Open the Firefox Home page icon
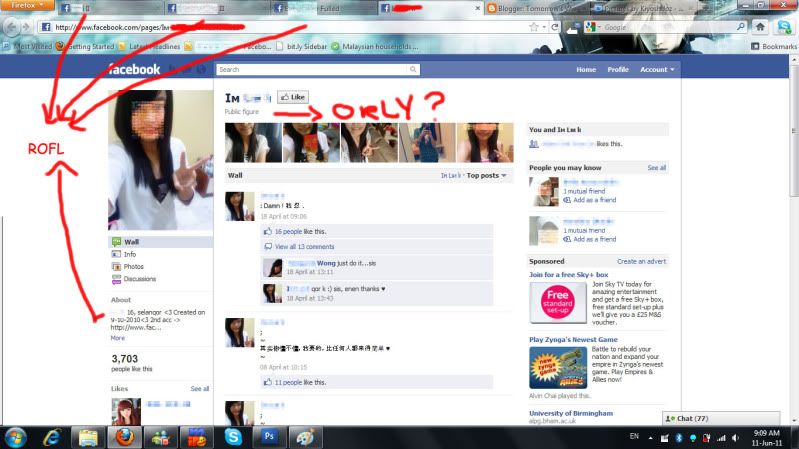This screenshot has height=449, width=799. pyautogui.click(x=760, y=27)
